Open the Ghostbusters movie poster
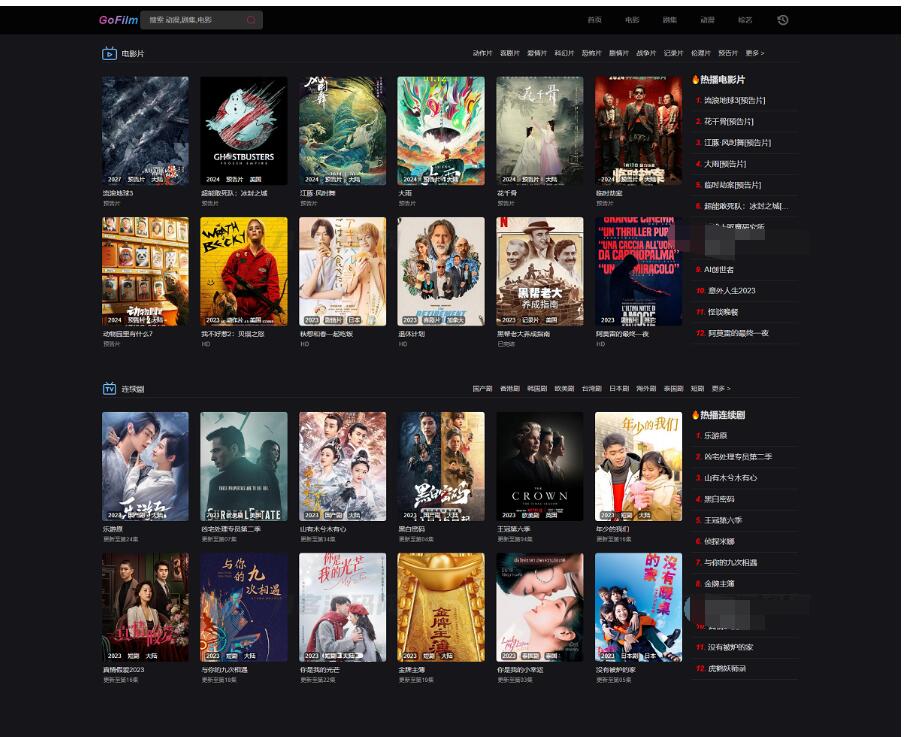Viewport: 909px width, 737px height. pyautogui.click(x=244, y=130)
